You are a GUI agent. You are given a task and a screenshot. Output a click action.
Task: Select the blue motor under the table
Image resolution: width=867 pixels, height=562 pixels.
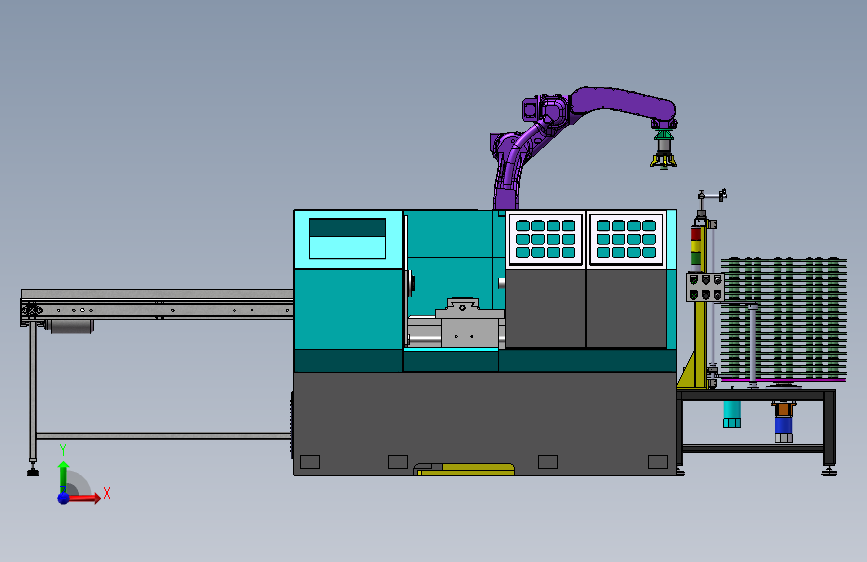pyautogui.click(x=784, y=425)
